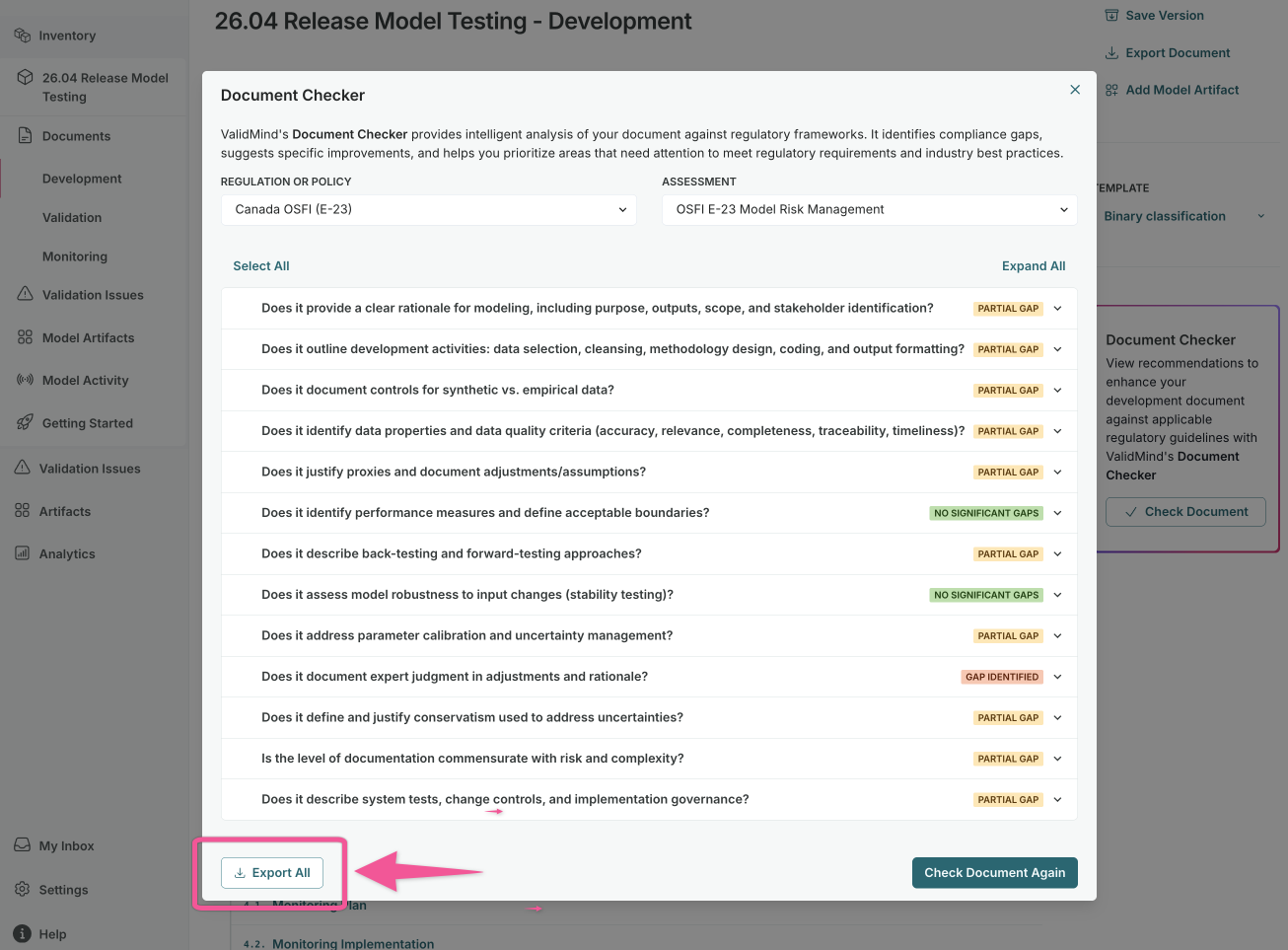
Task: Click the Export All button
Action: tap(272, 873)
